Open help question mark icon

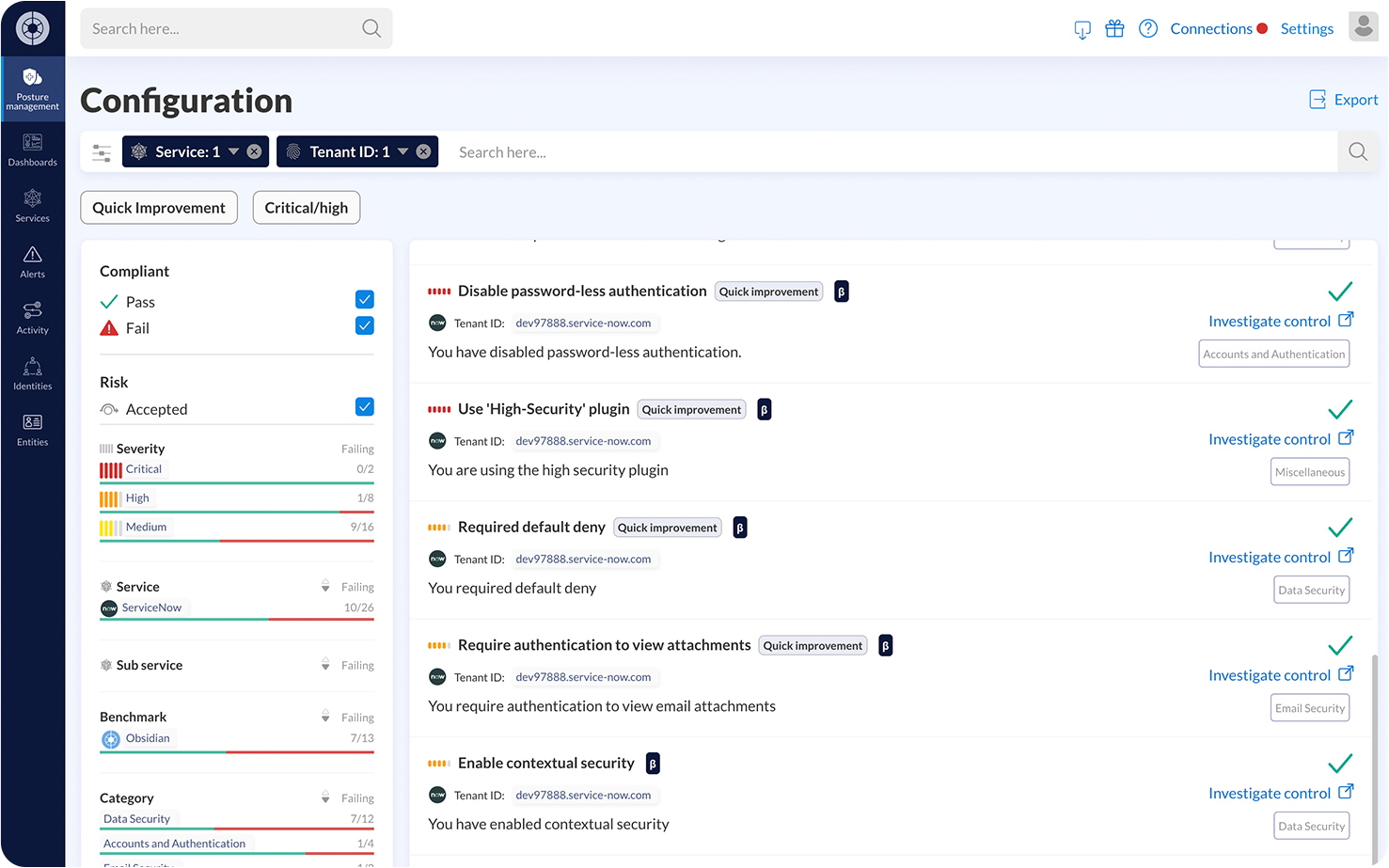(x=1147, y=29)
